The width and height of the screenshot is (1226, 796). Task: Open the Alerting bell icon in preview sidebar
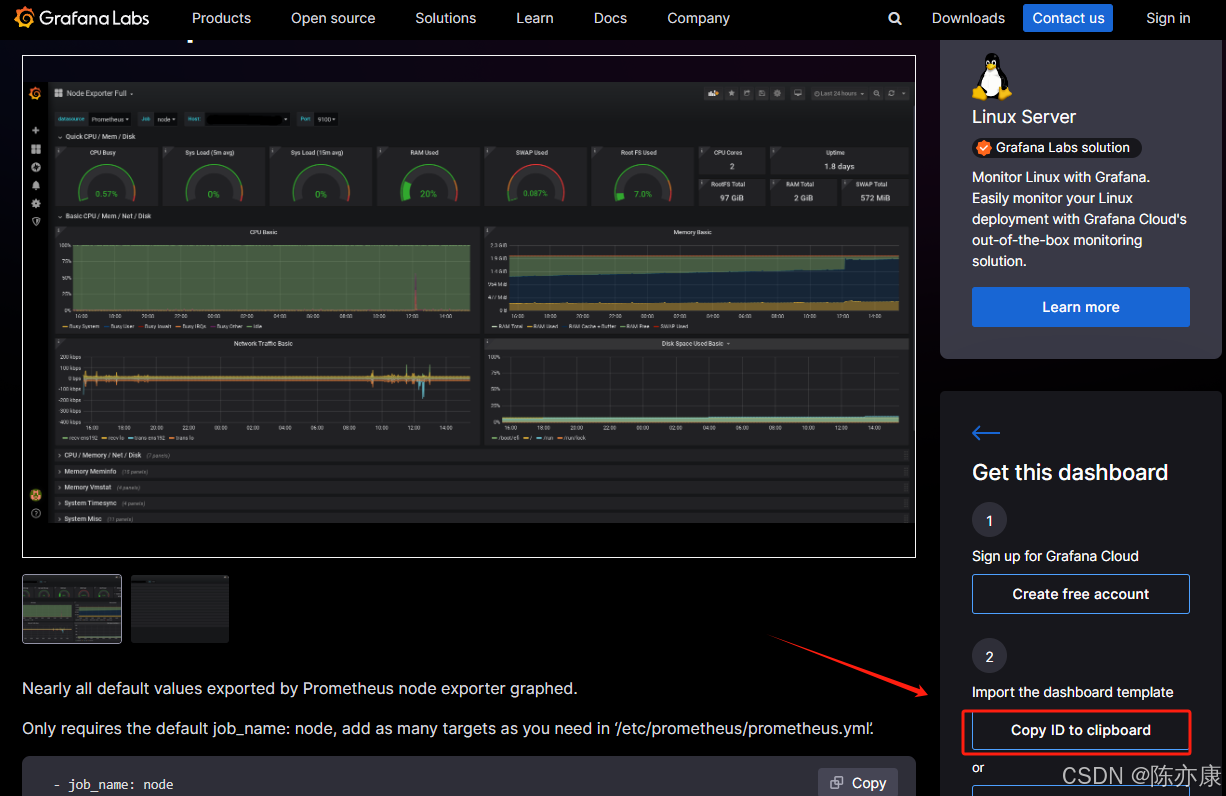tap(35, 185)
